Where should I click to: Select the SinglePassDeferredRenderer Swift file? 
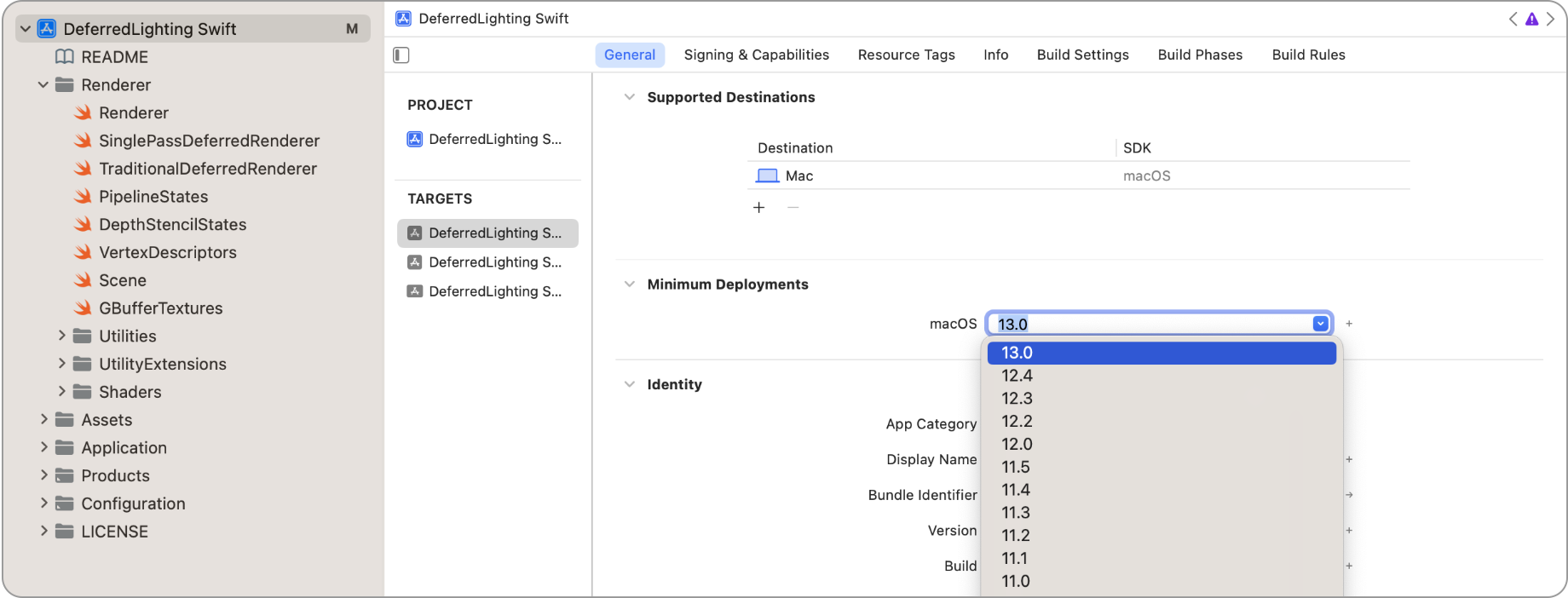[209, 141]
